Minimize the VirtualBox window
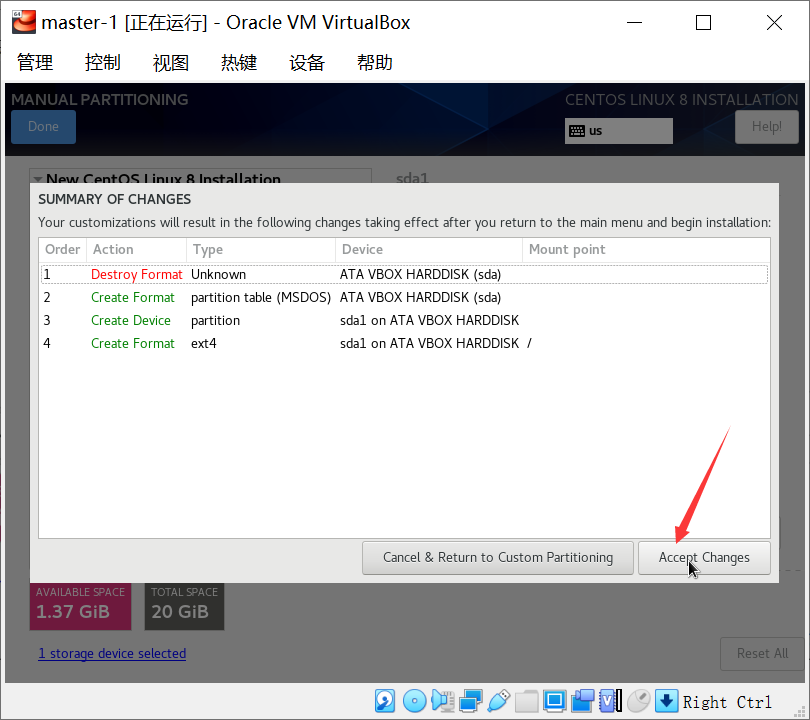Screen dimensions: 810x720 tap(634, 23)
